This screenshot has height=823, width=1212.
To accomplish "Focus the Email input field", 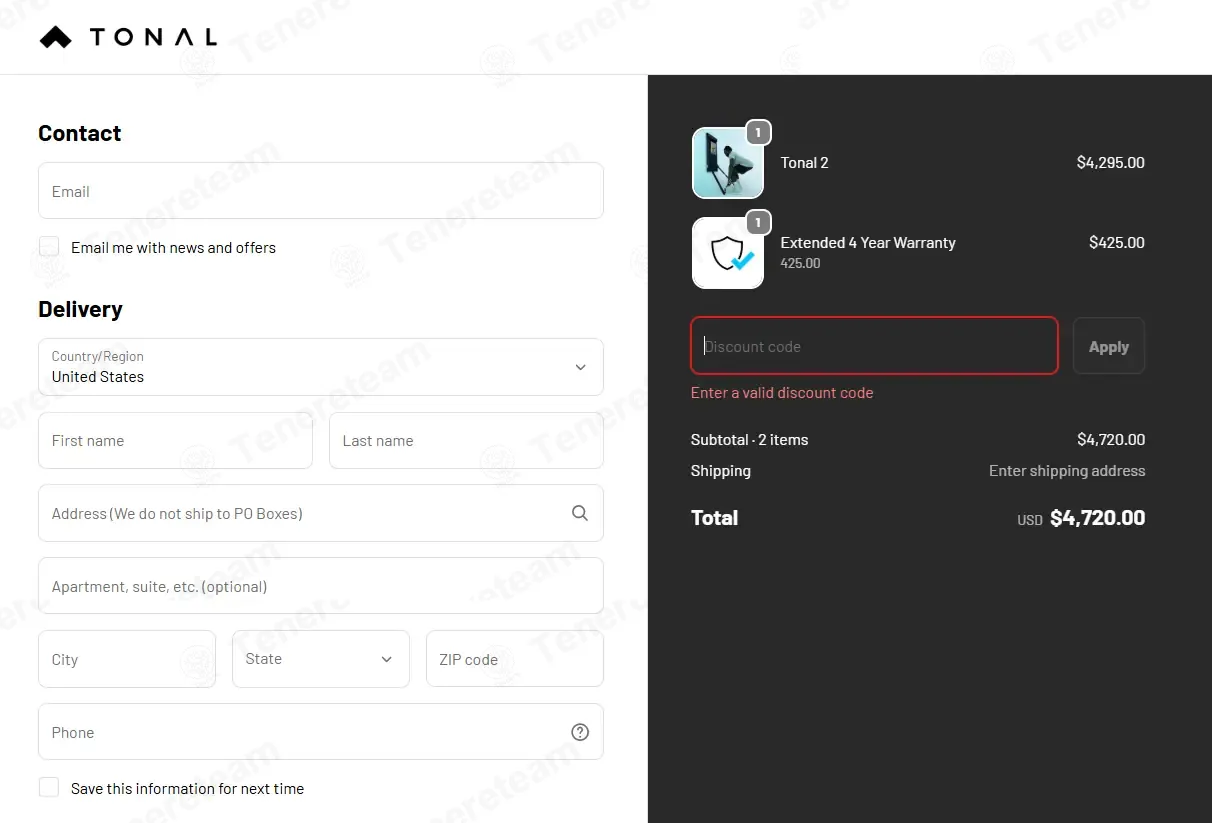I will [x=321, y=191].
